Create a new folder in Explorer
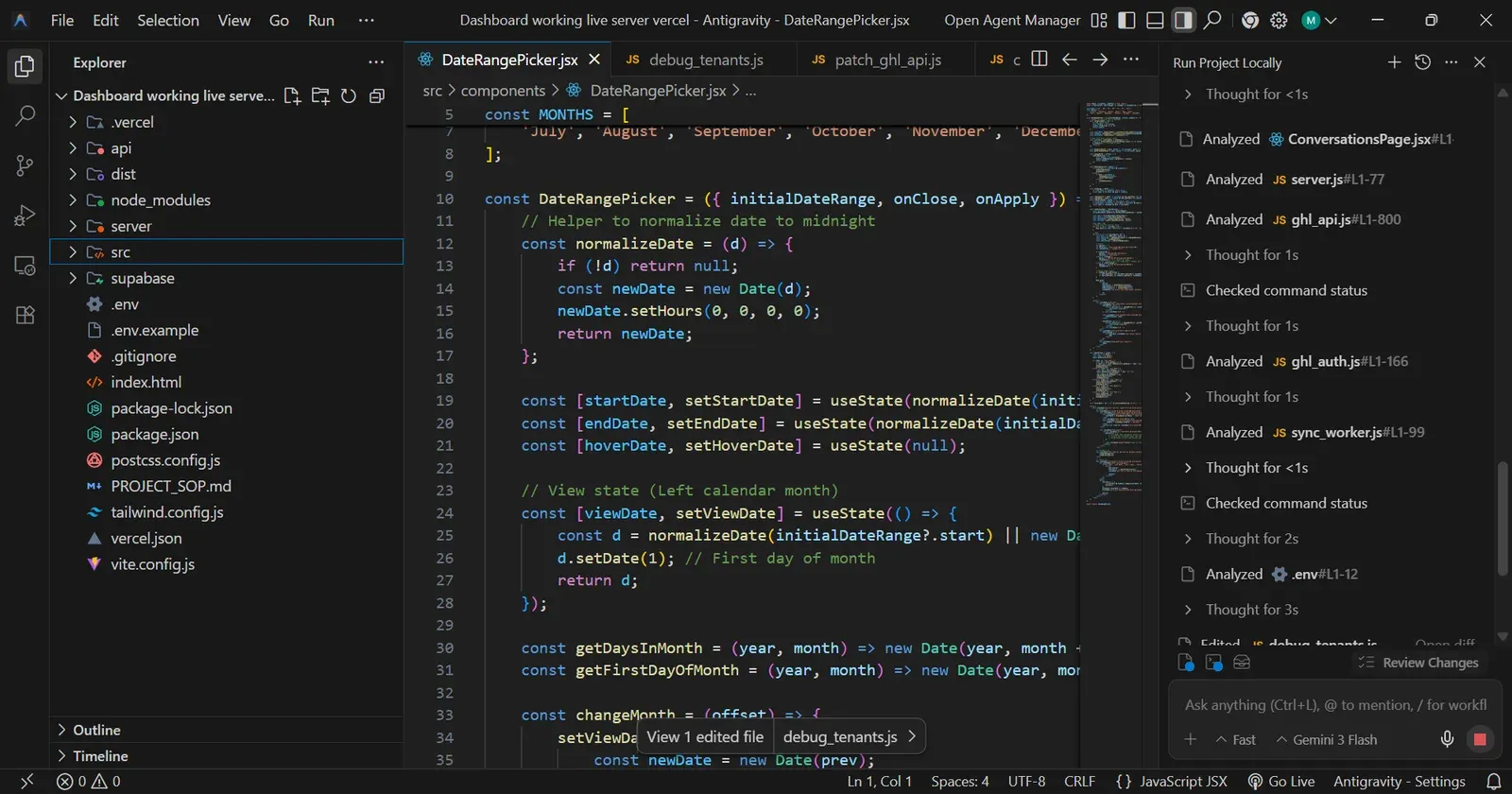Image resolution: width=1512 pixels, height=794 pixels. [320, 95]
